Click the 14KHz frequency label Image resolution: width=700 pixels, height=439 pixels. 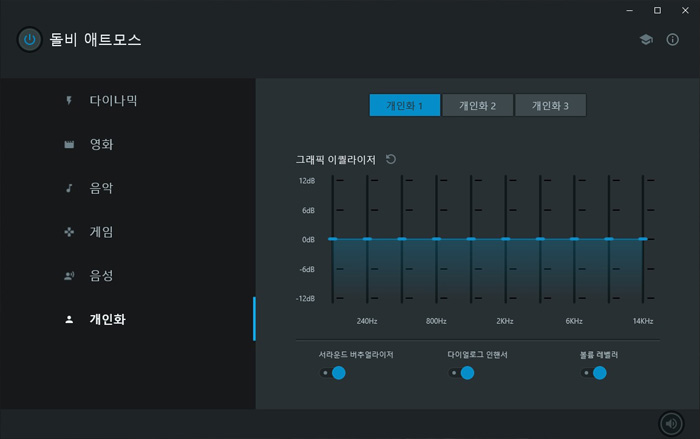[643, 321]
